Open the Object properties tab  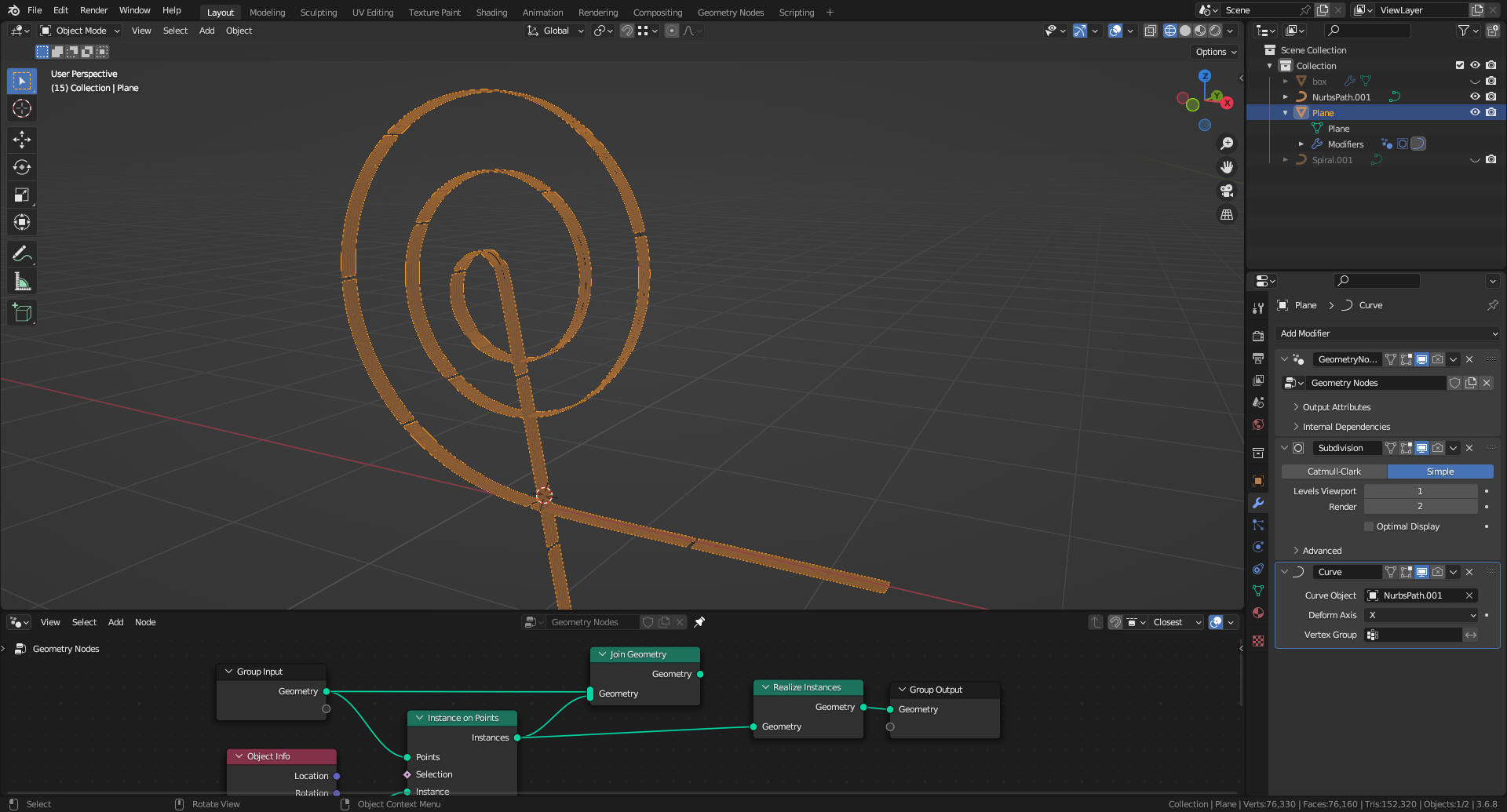pos(1258,481)
